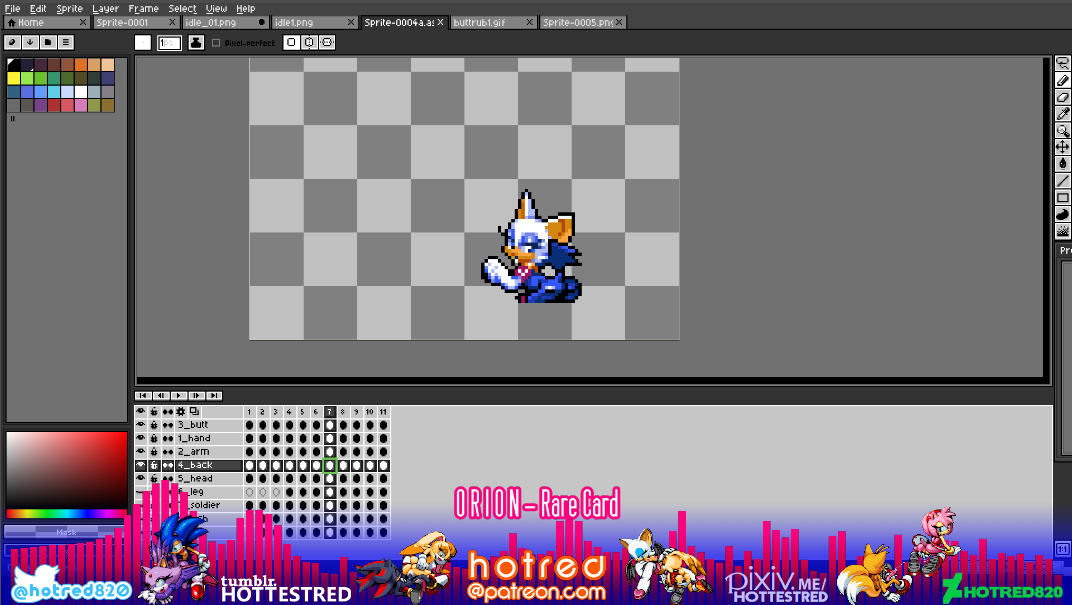Go to last frame
The image size is (1072, 605).
(214, 396)
